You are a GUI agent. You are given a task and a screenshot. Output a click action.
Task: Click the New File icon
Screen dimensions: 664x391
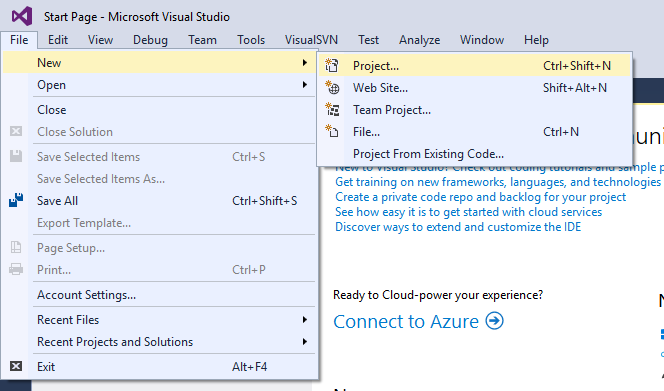[332, 131]
